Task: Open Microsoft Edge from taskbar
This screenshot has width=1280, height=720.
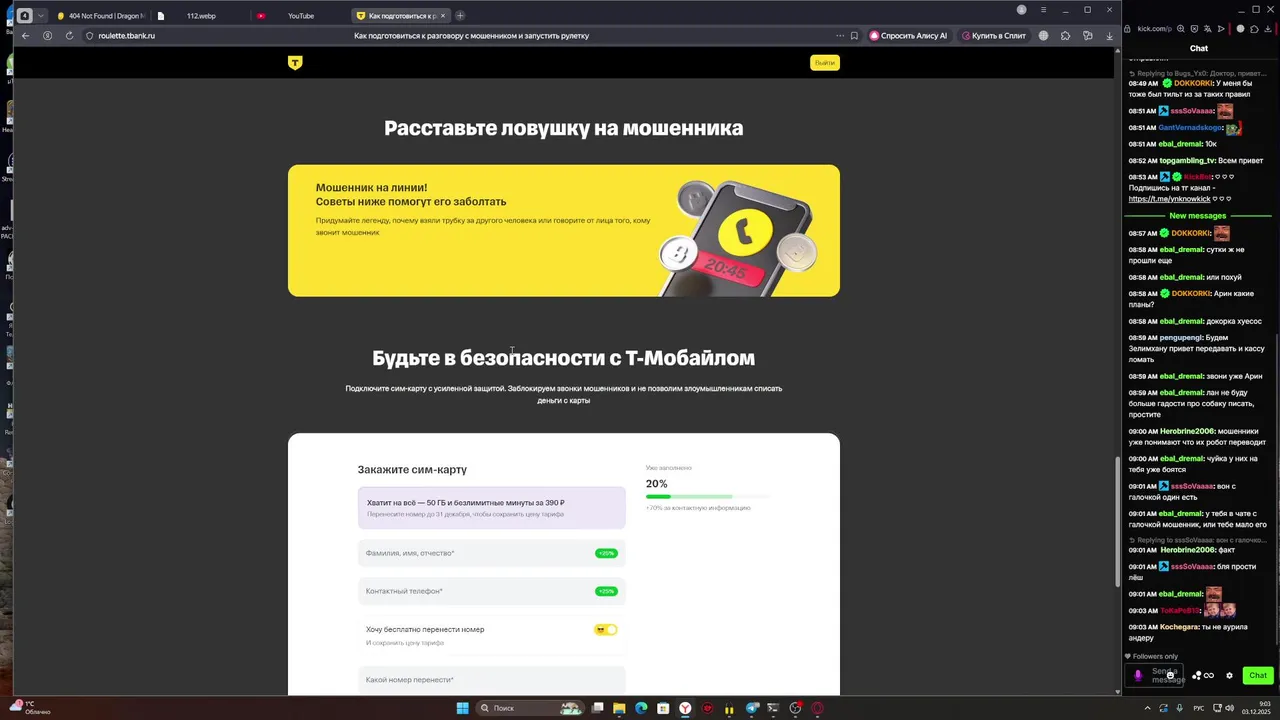Action: tap(641, 708)
